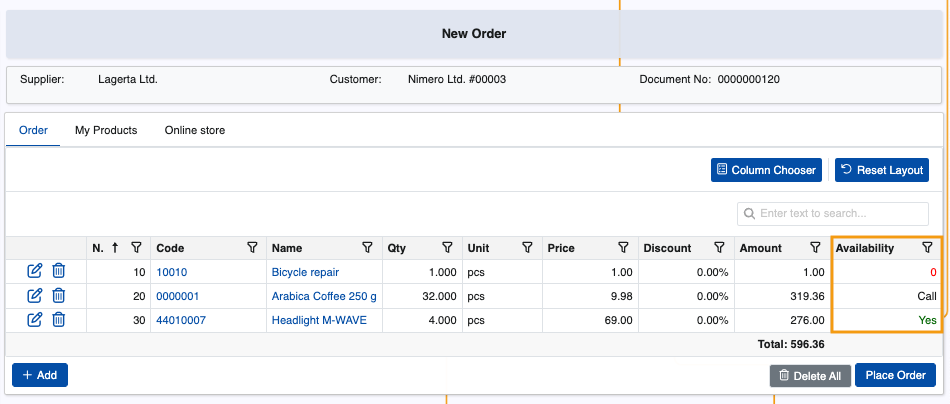The width and height of the screenshot is (950, 404).
Task: Edit the Headlight M-WAVE row
Action: pos(35,319)
